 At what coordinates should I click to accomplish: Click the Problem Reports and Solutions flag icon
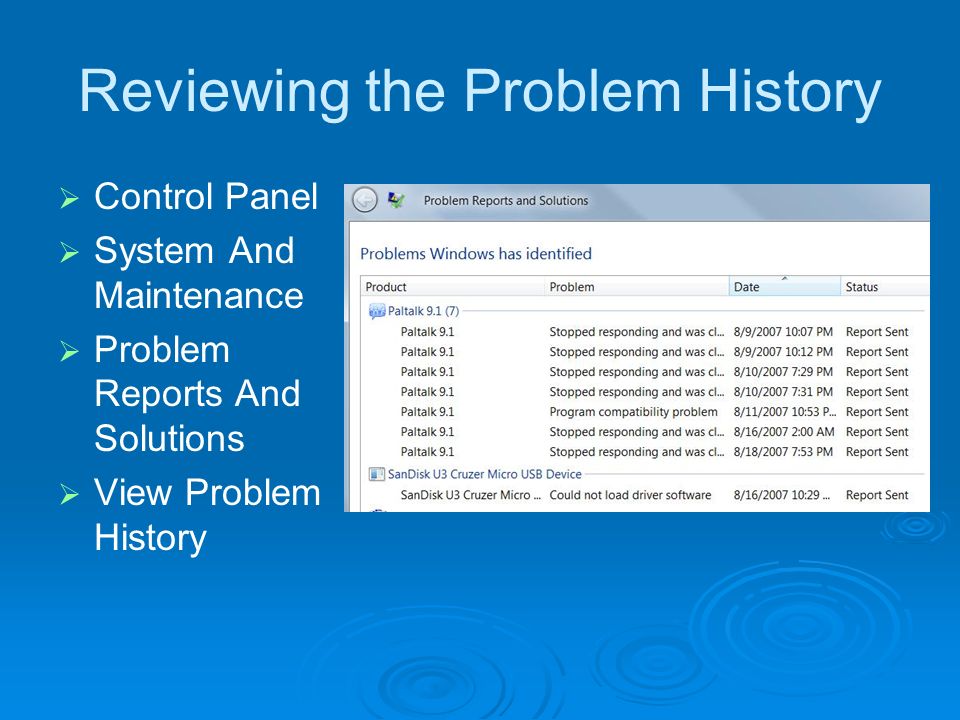point(396,200)
